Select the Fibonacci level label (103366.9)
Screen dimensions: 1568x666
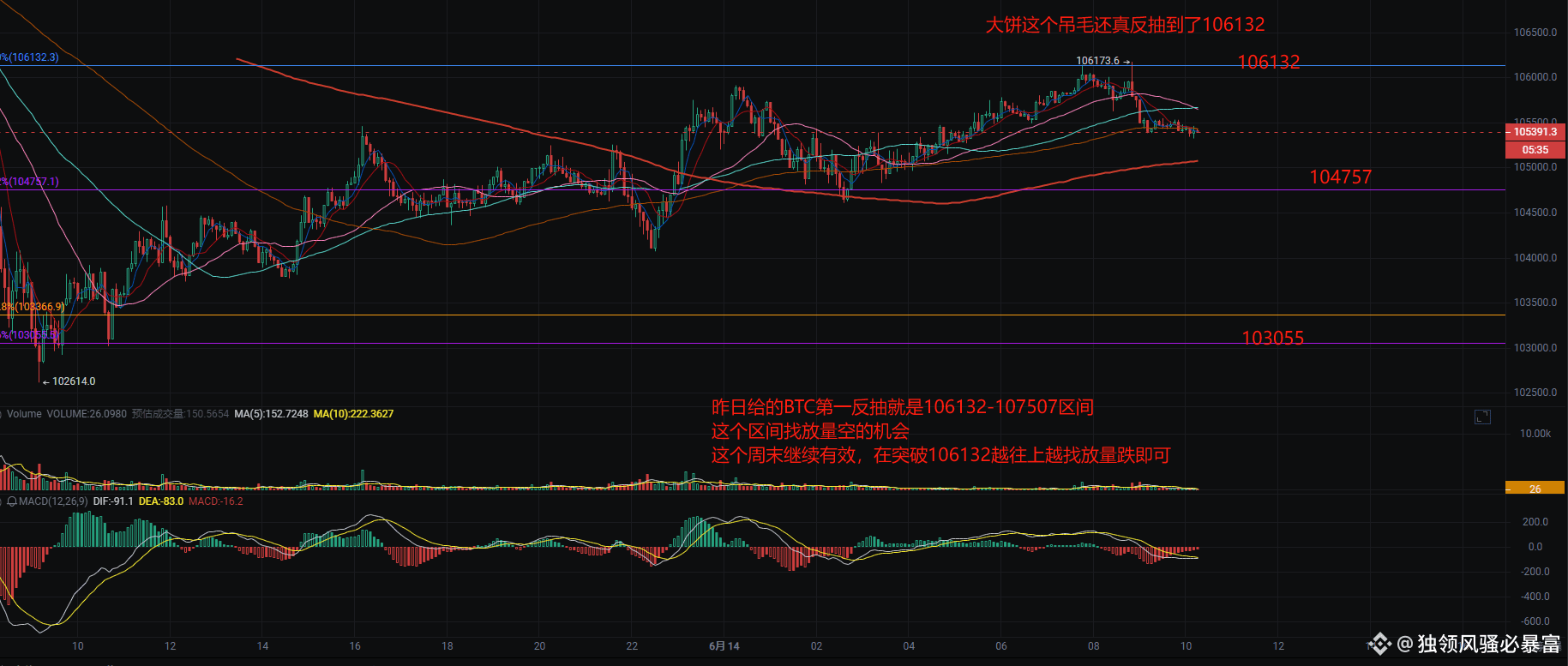34,307
